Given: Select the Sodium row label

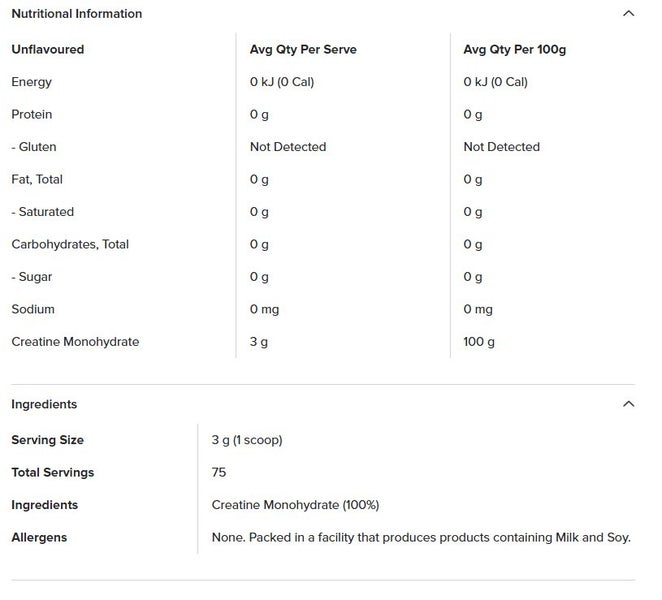Looking at the screenshot, I should (33, 309).
